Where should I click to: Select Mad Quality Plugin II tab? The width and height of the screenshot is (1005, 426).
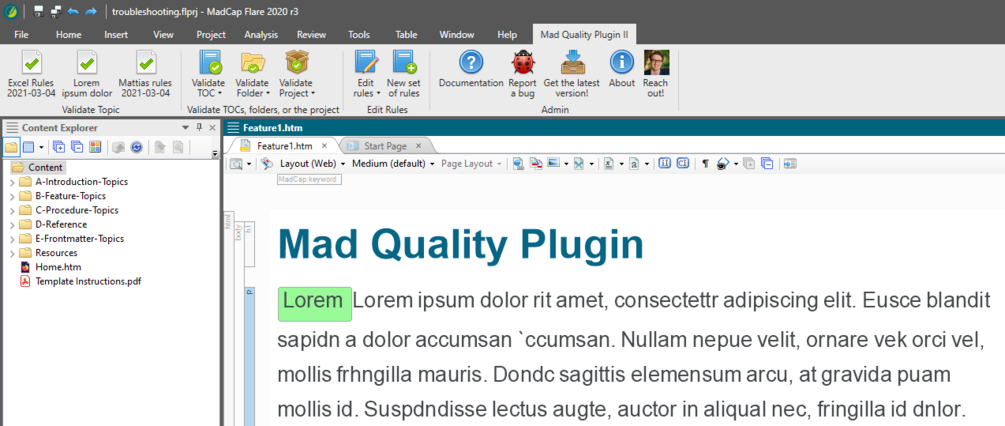click(x=584, y=35)
